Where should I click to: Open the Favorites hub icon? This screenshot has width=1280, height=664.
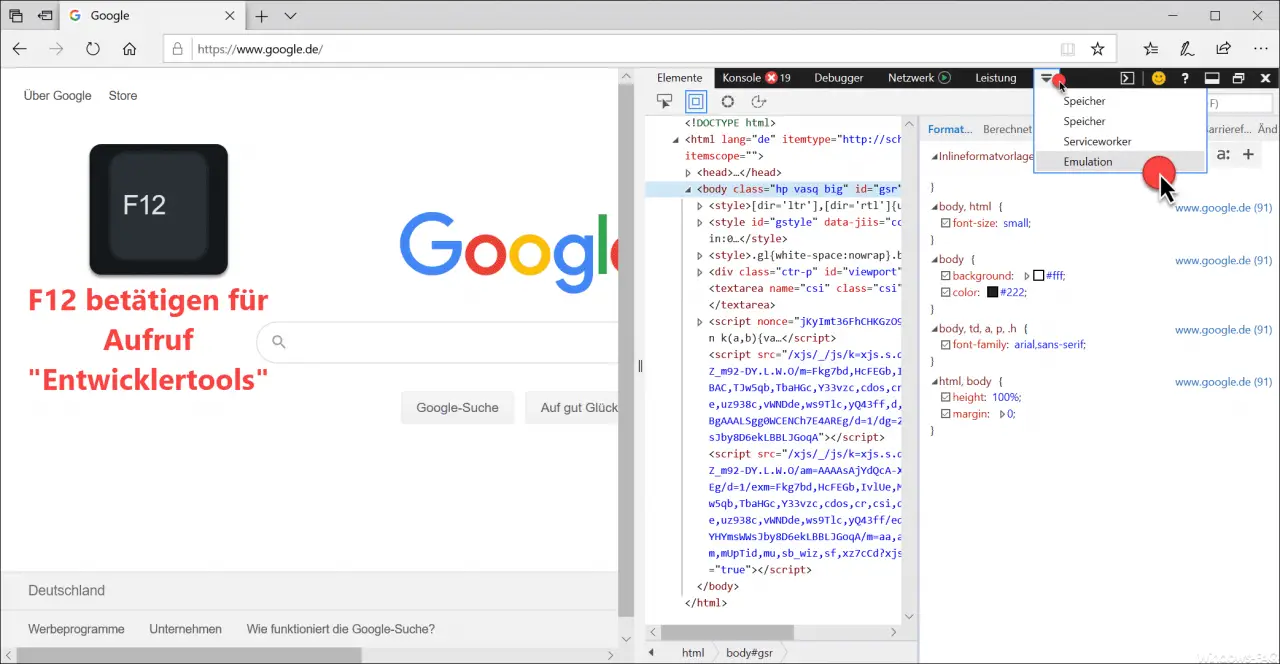pyautogui.click(x=1151, y=49)
